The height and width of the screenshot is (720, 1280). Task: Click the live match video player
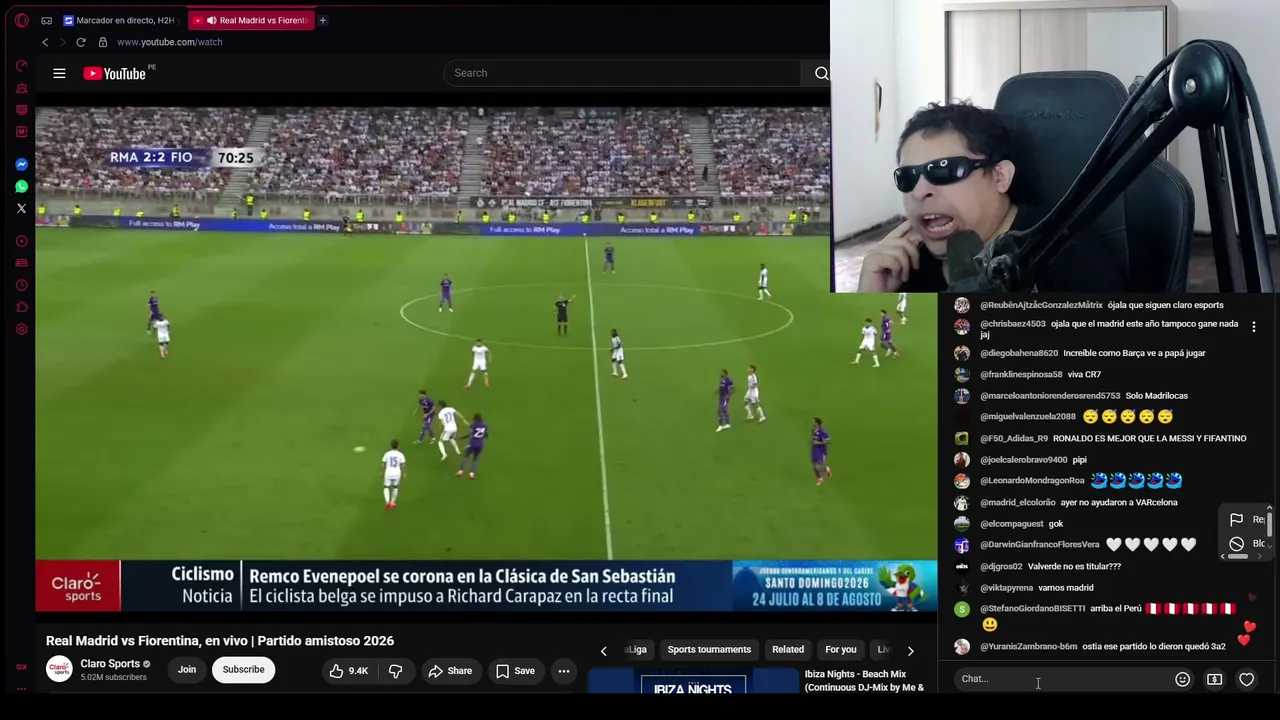(x=486, y=359)
